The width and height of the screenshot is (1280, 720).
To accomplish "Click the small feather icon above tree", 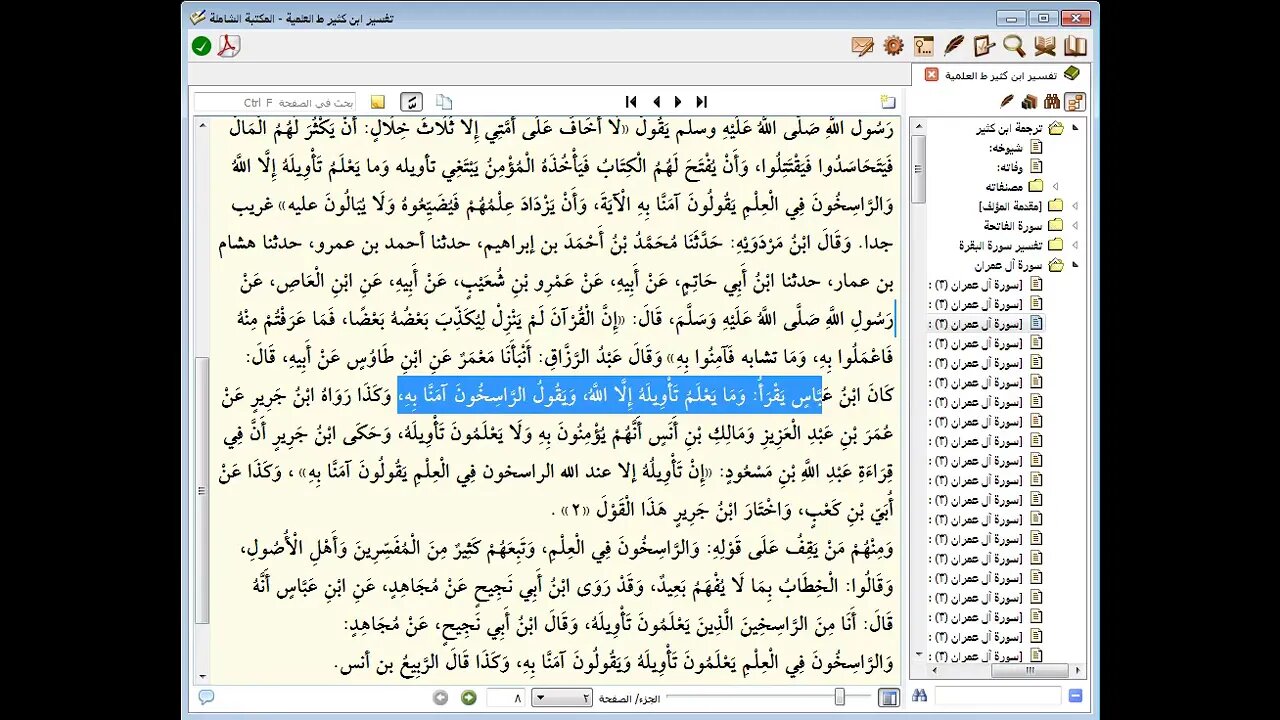I will (1007, 102).
